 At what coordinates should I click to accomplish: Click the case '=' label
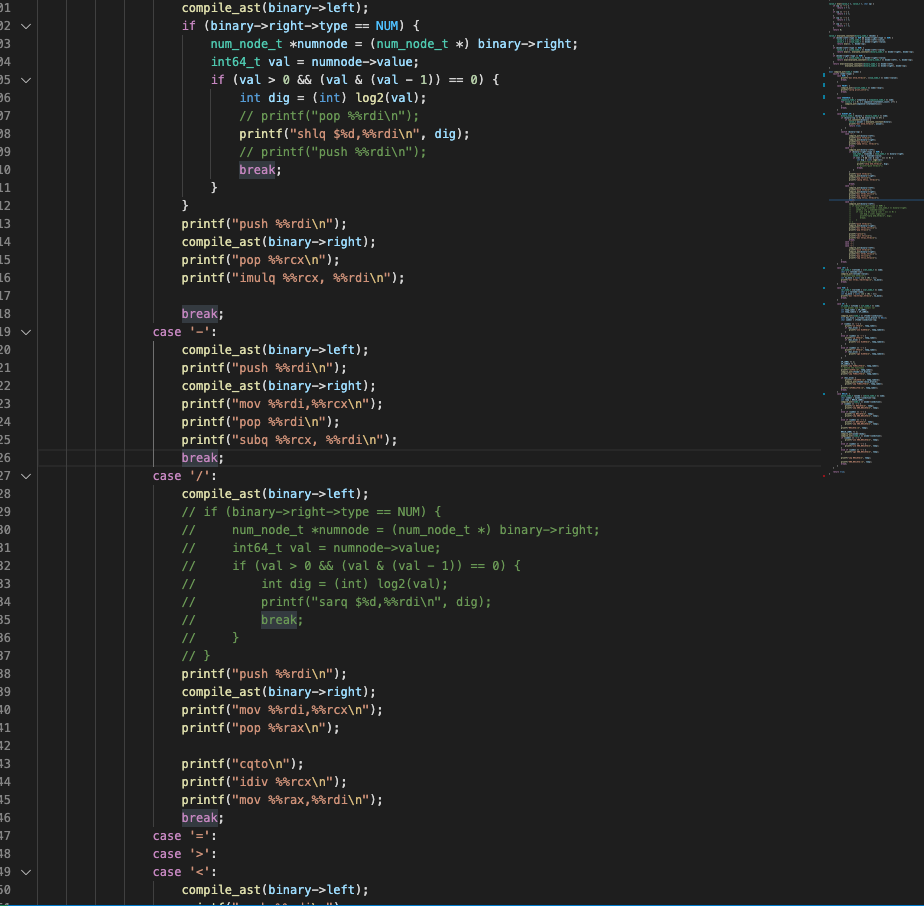pos(184,836)
